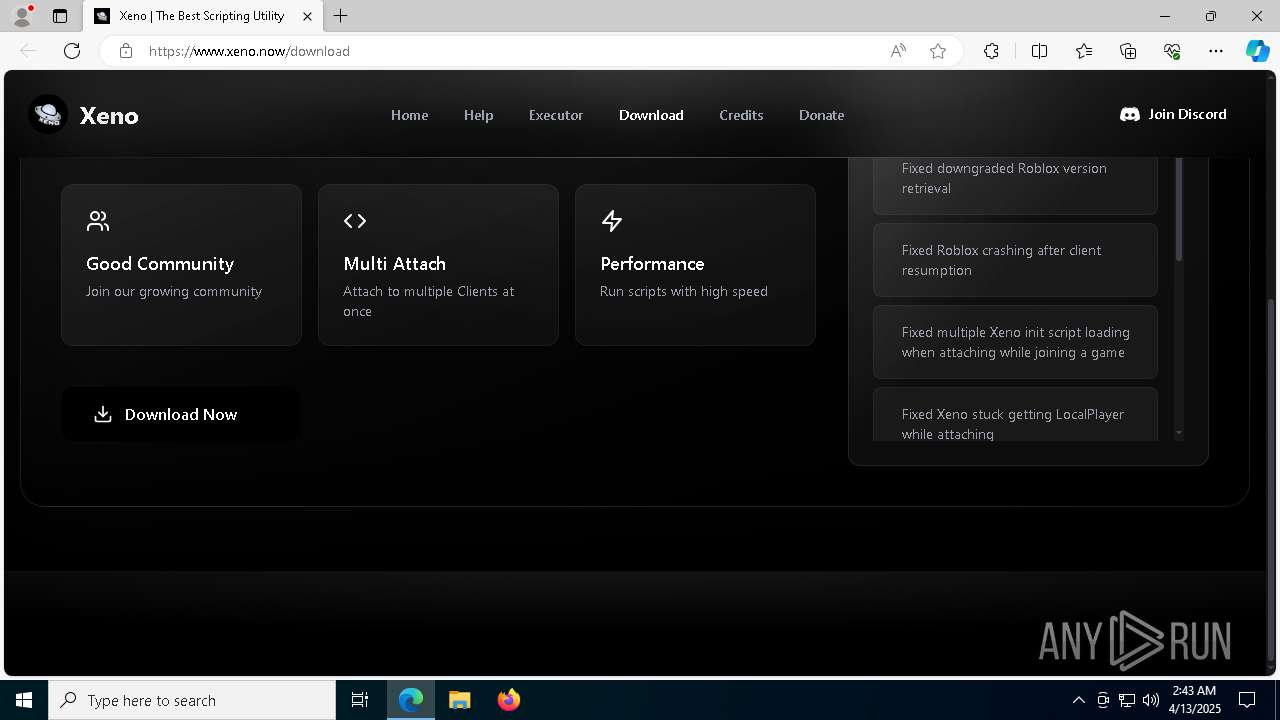
Task: Open the Executor nav item
Action: [x=556, y=115]
